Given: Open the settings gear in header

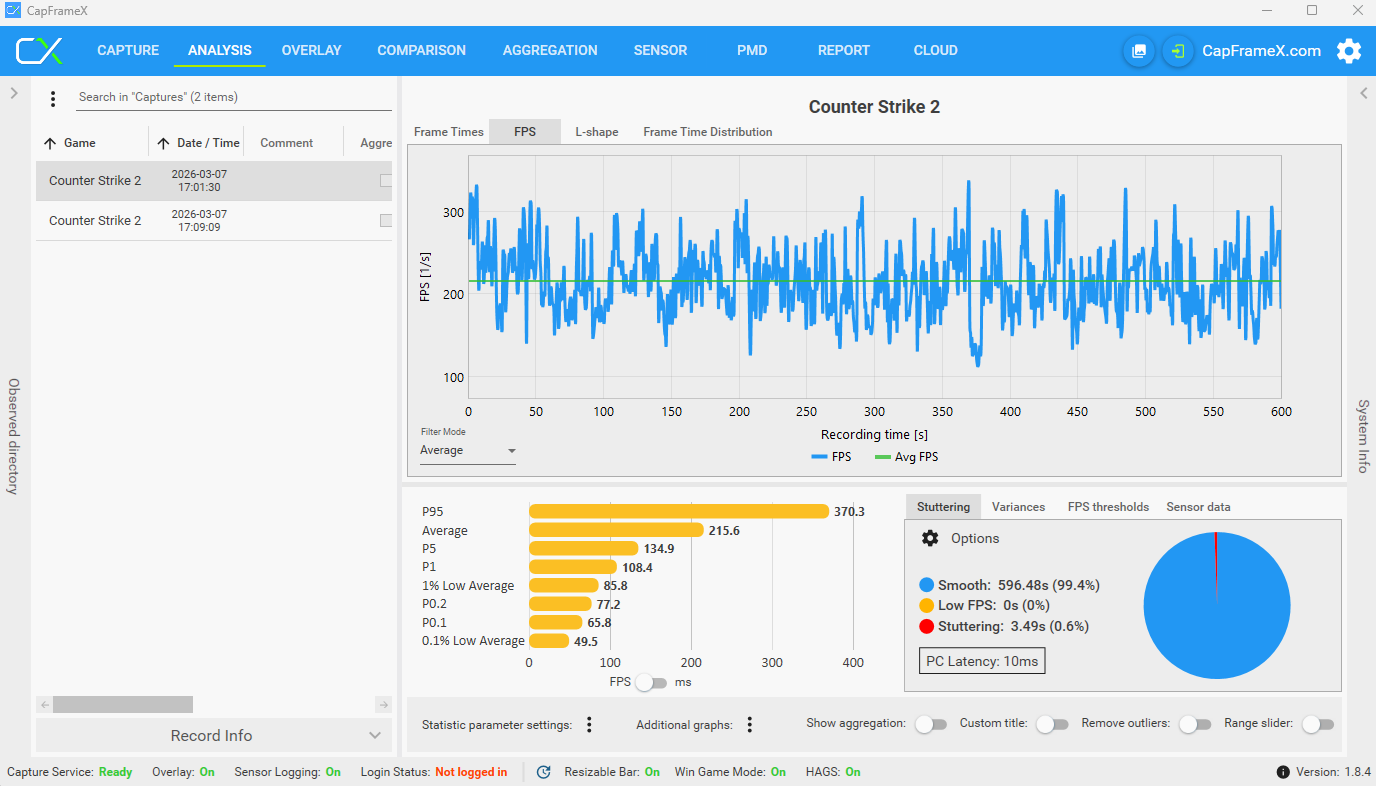Looking at the screenshot, I should (1349, 51).
